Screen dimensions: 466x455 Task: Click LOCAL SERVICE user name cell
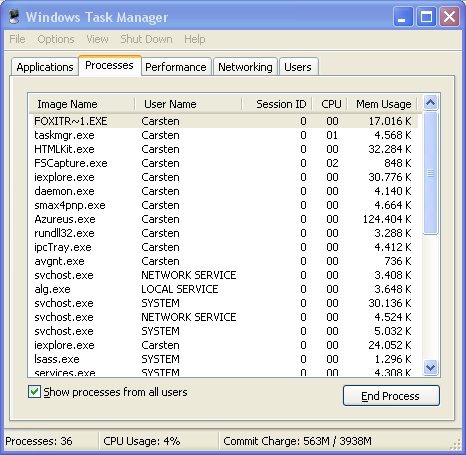point(180,289)
